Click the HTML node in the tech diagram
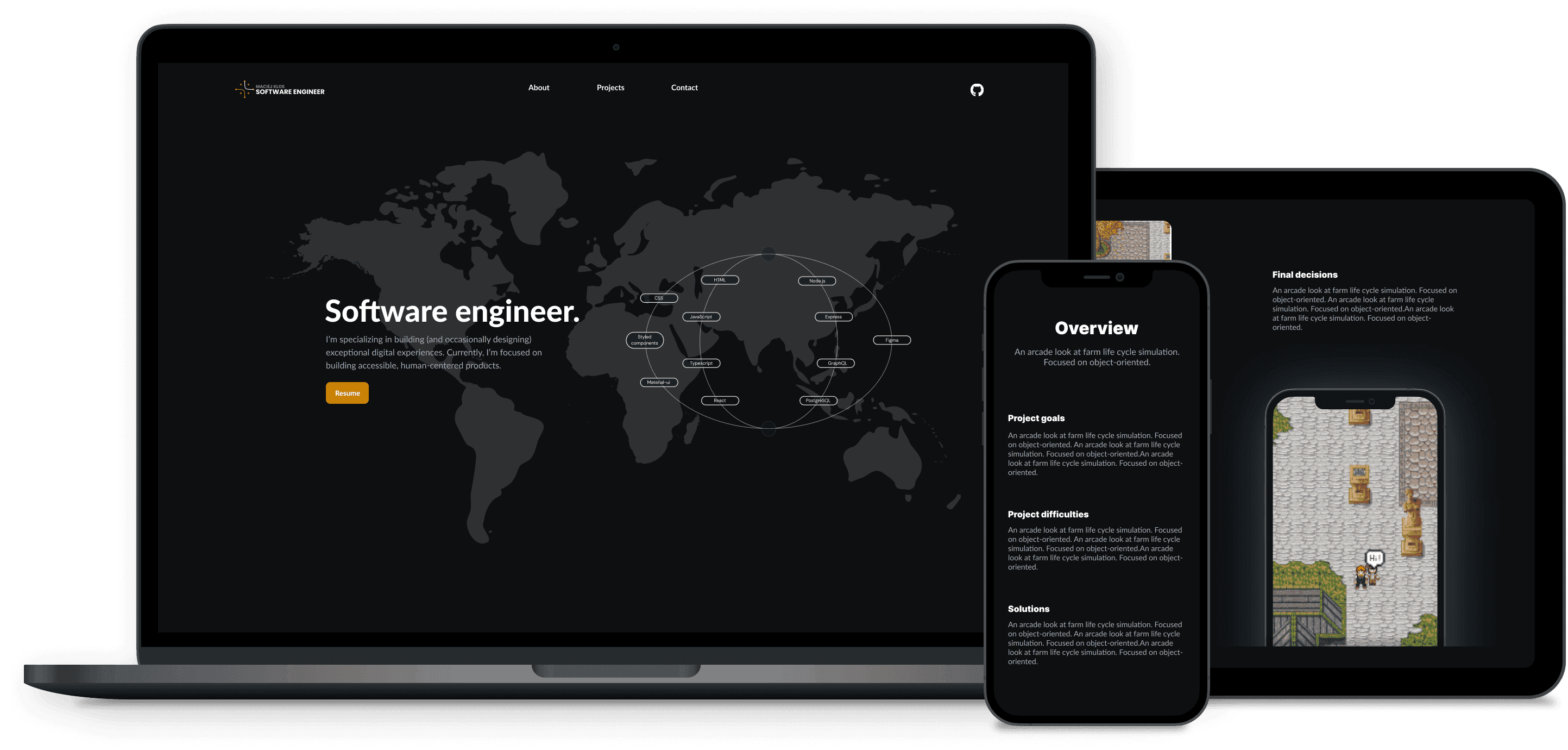Viewport: 1568px width, 750px height. tap(719, 279)
